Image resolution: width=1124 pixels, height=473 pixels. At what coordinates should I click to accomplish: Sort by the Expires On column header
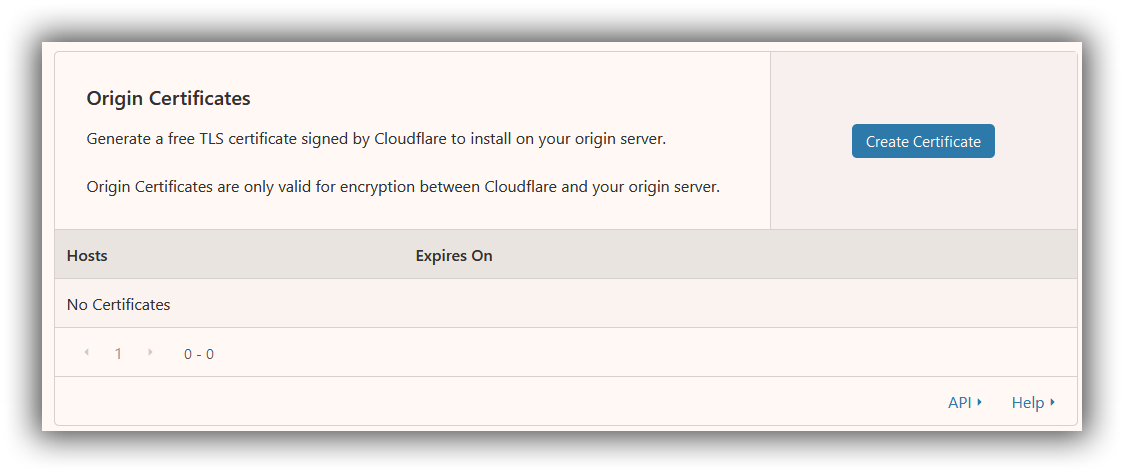coord(454,255)
